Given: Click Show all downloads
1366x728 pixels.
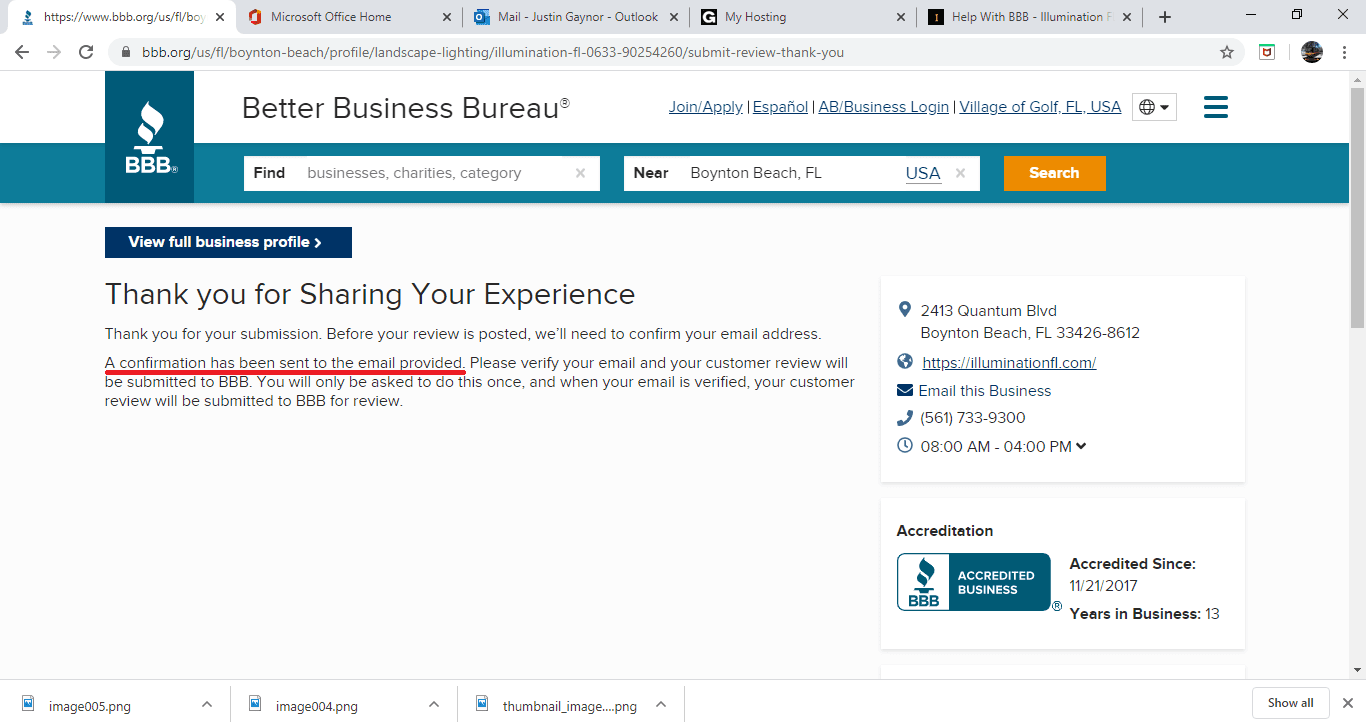Looking at the screenshot, I should (x=1291, y=703).
